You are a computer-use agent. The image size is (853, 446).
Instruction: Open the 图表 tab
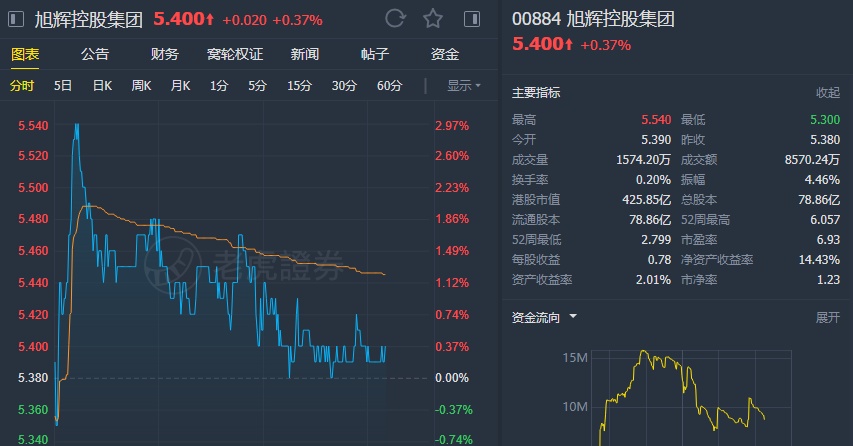pos(25,54)
